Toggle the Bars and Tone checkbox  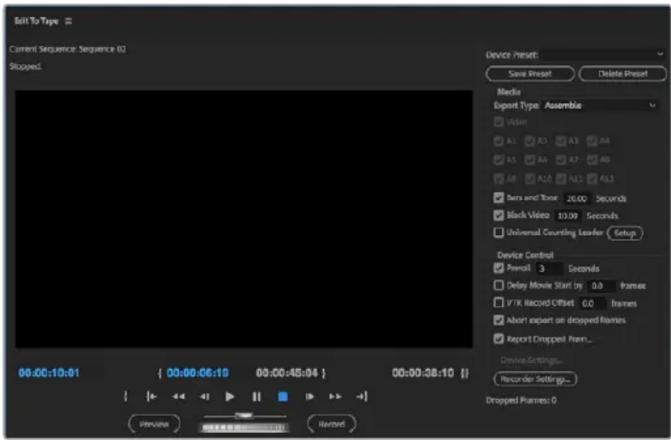click(x=499, y=198)
